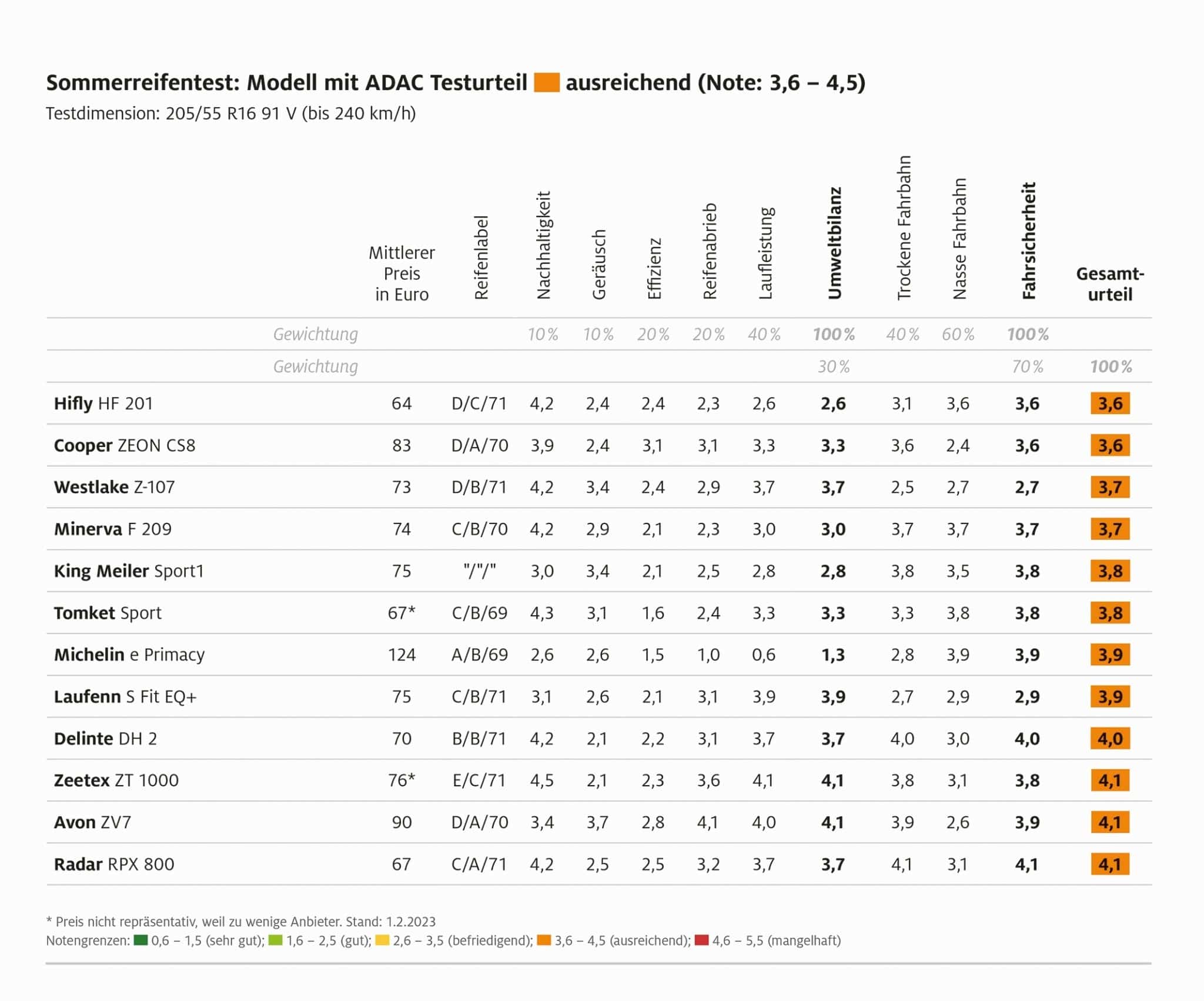Screen dimensions: 1204x1001
Task: Click the red 'mangelhaft' legend swatch
Action: [x=701, y=940]
